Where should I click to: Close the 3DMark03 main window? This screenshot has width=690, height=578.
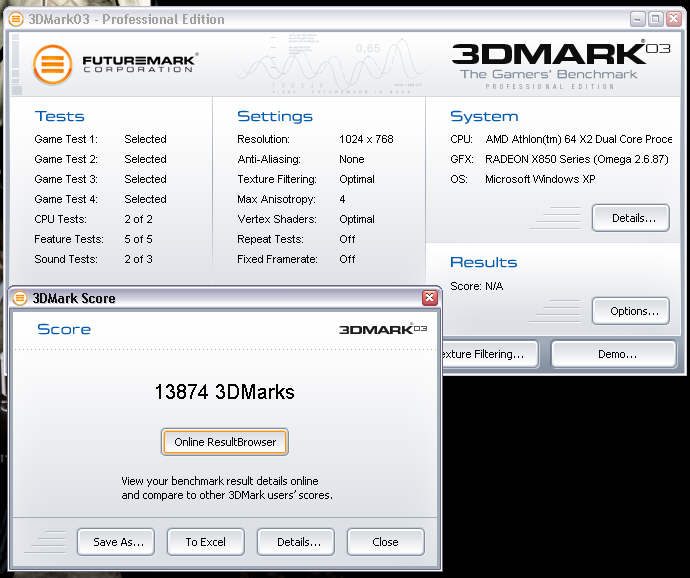tap(674, 19)
